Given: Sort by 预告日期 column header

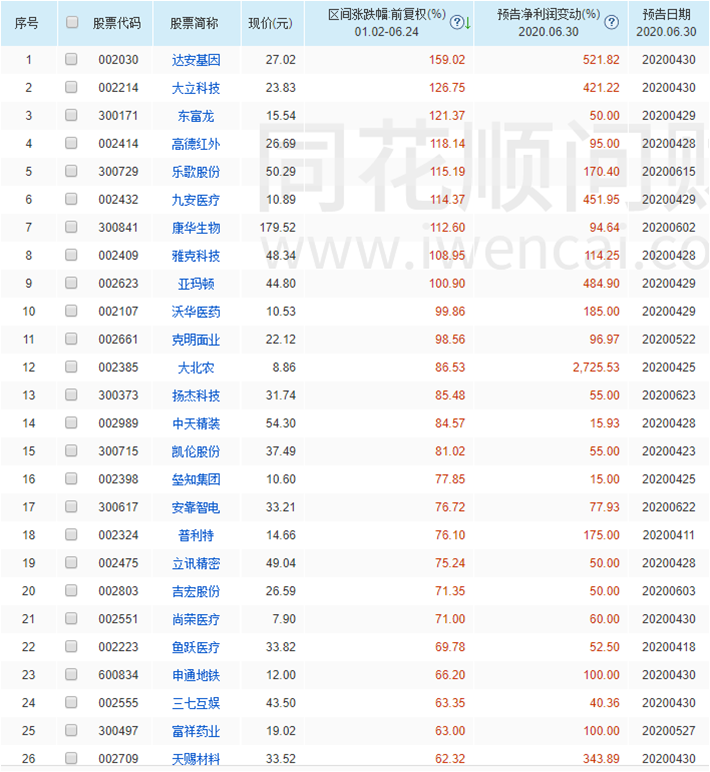Looking at the screenshot, I should pyautogui.click(x=666, y=23).
